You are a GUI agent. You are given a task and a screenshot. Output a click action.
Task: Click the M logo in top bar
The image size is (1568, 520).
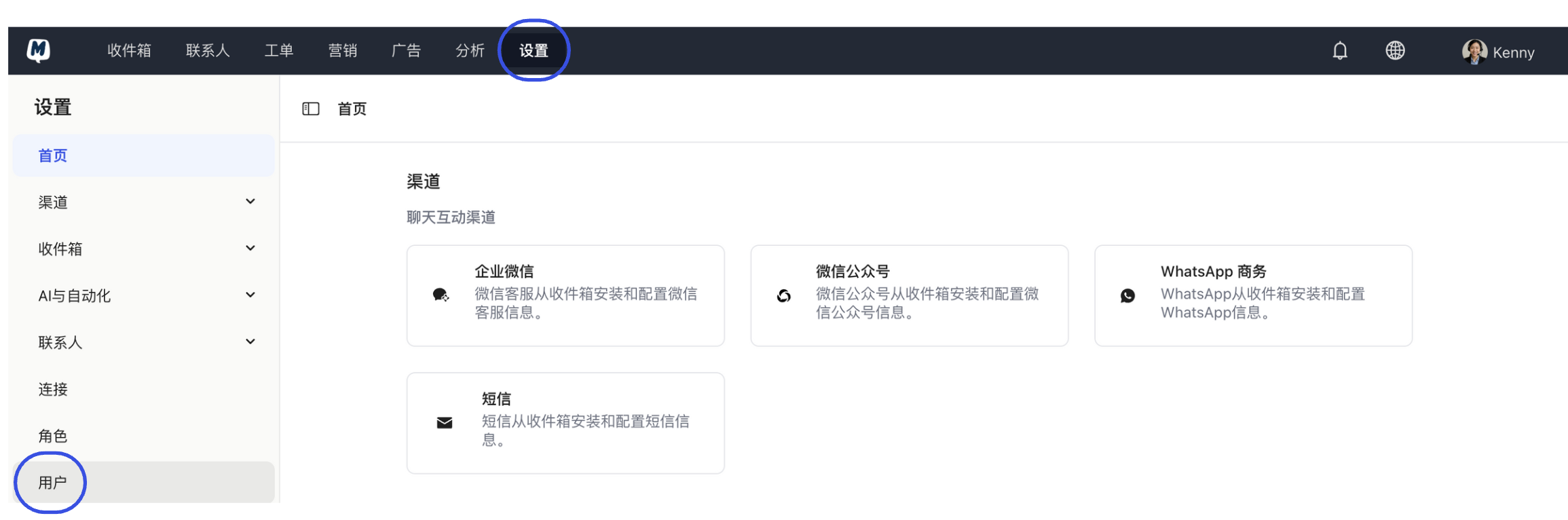(x=39, y=50)
